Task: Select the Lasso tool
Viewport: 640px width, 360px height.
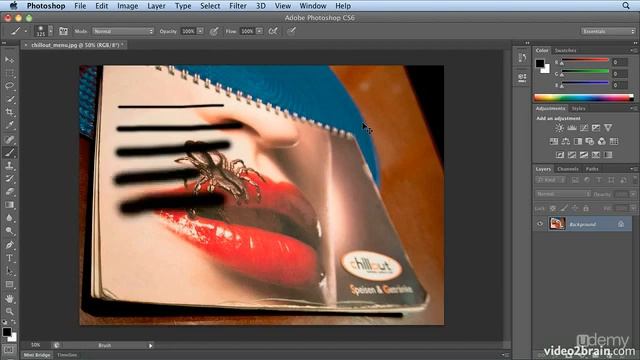Action: point(9,86)
